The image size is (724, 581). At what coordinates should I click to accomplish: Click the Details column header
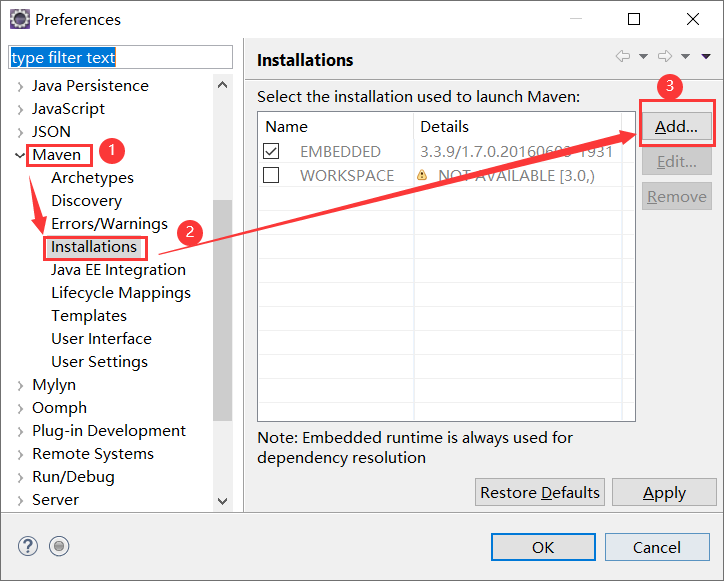518,127
